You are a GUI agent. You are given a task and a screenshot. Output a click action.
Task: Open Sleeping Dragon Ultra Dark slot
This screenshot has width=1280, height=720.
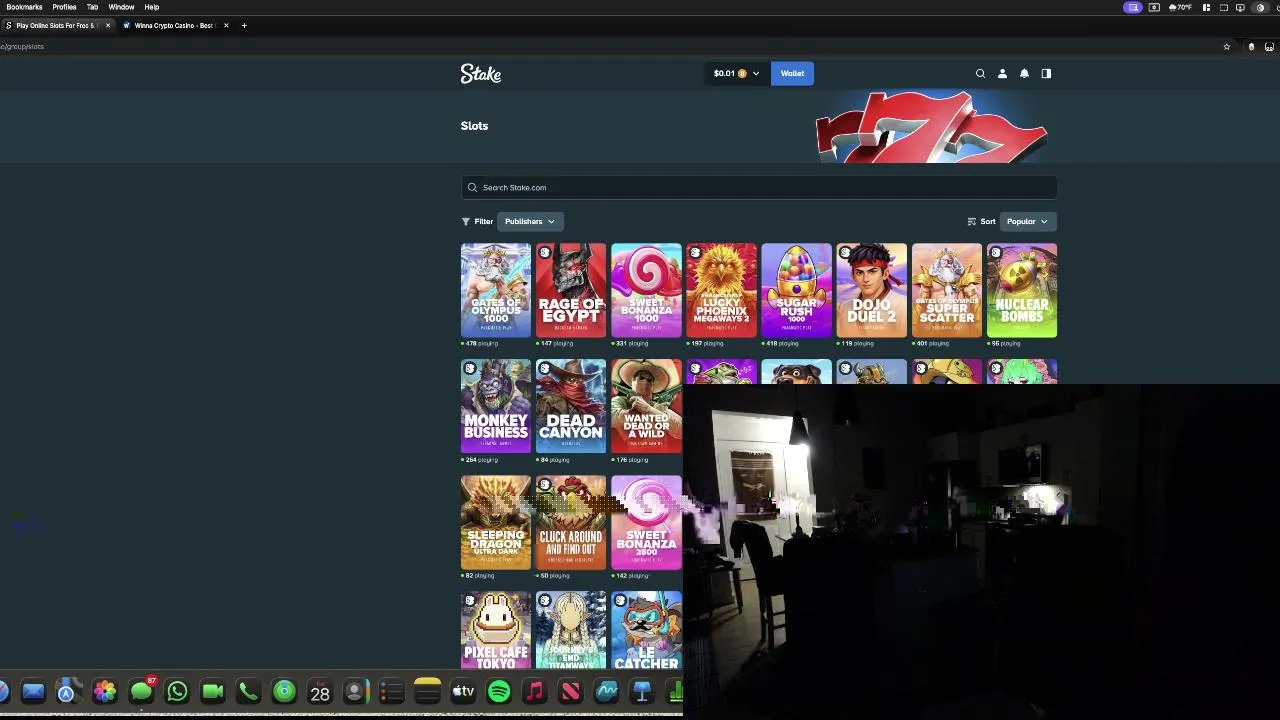(x=496, y=522)
